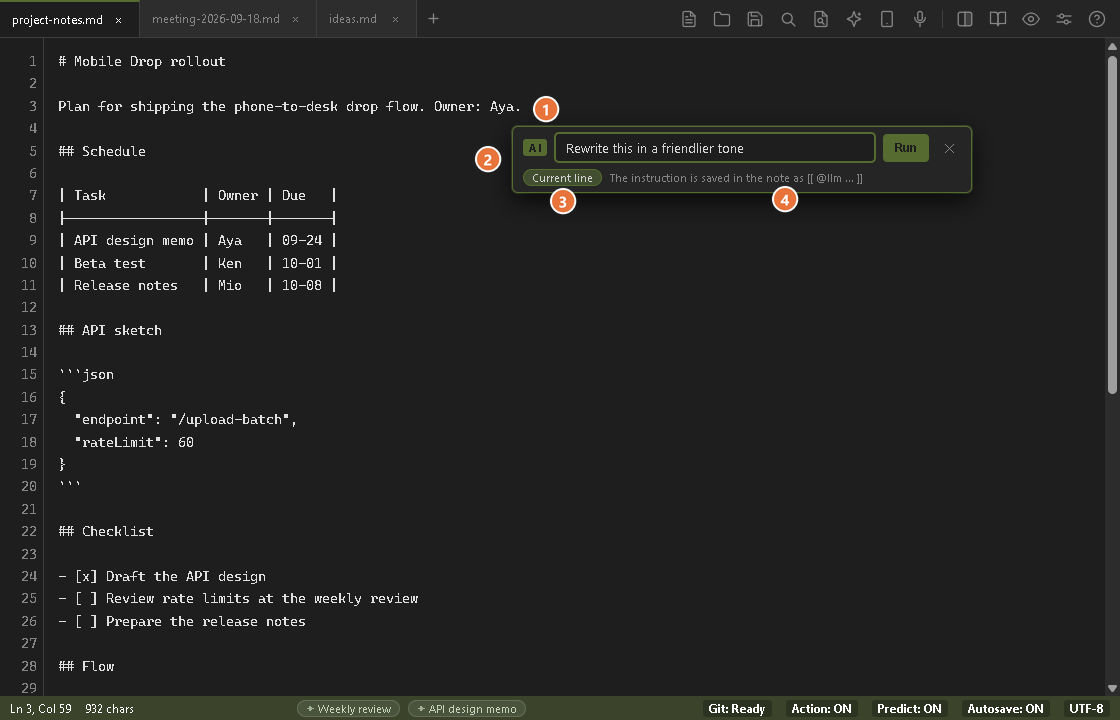This screenshot has height=720, width=1120.
Task: Click vertical scrollbar thumb
Action: click(1112, 223)
